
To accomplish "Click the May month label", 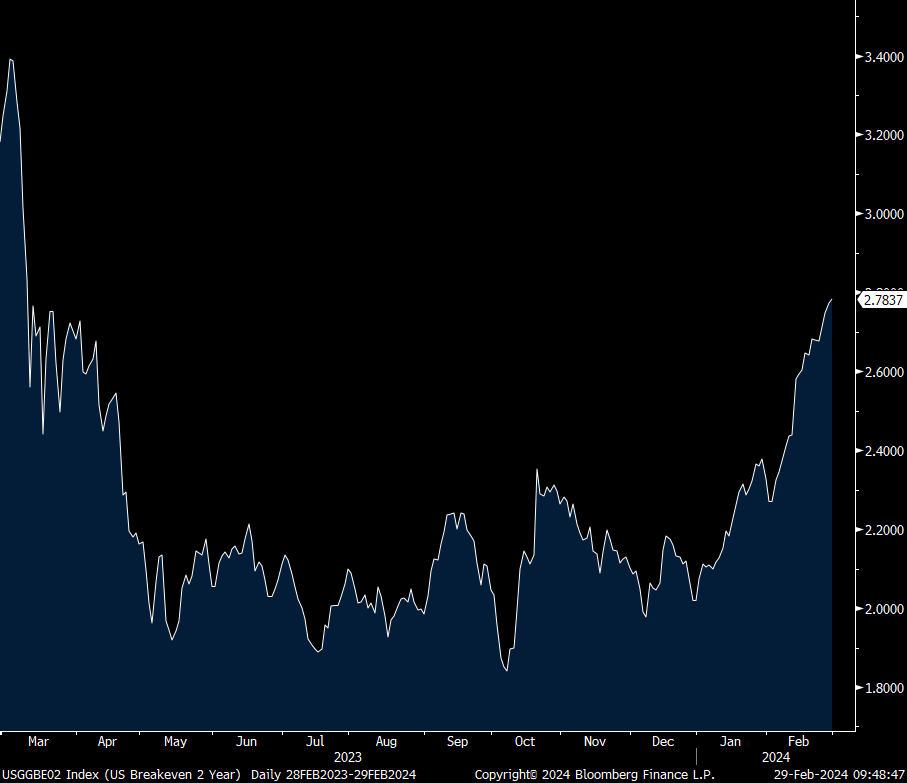I will coord(175,741).
